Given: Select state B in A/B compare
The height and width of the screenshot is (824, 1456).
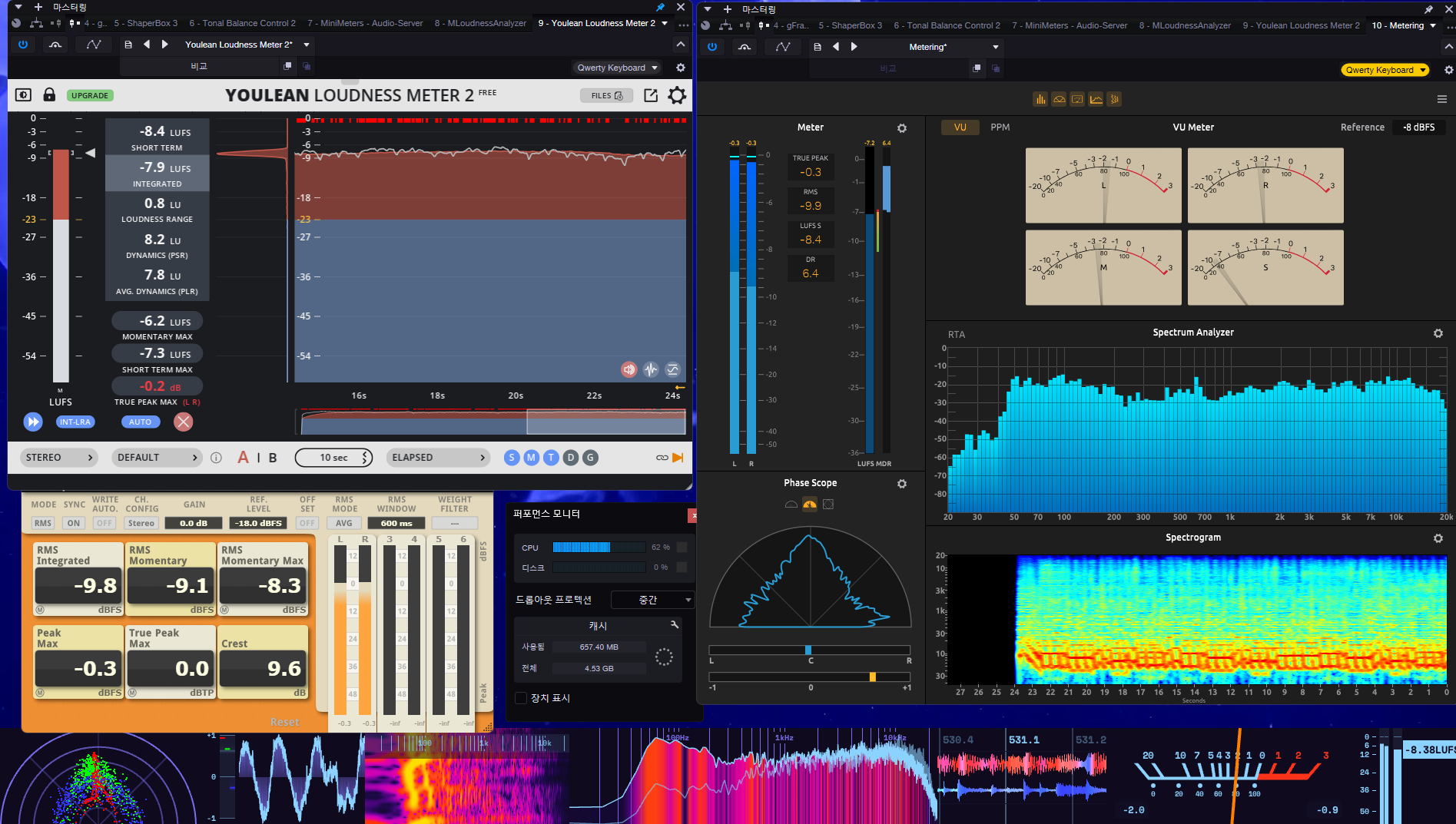Looking at the screenshot, I should 273,458.
